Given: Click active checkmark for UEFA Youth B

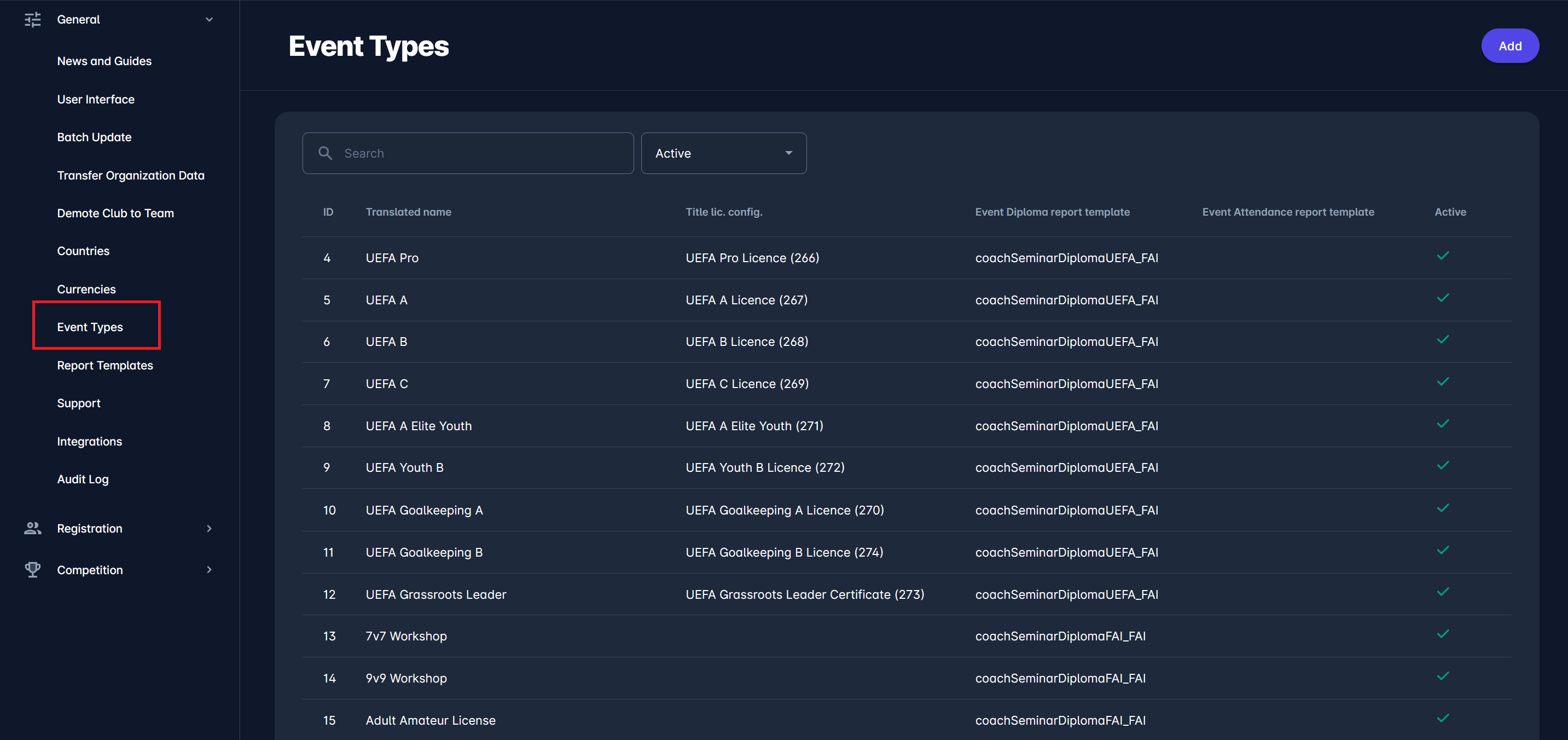Looking at the screenshot, I should pyautogui.click(x=1442, y=466).
